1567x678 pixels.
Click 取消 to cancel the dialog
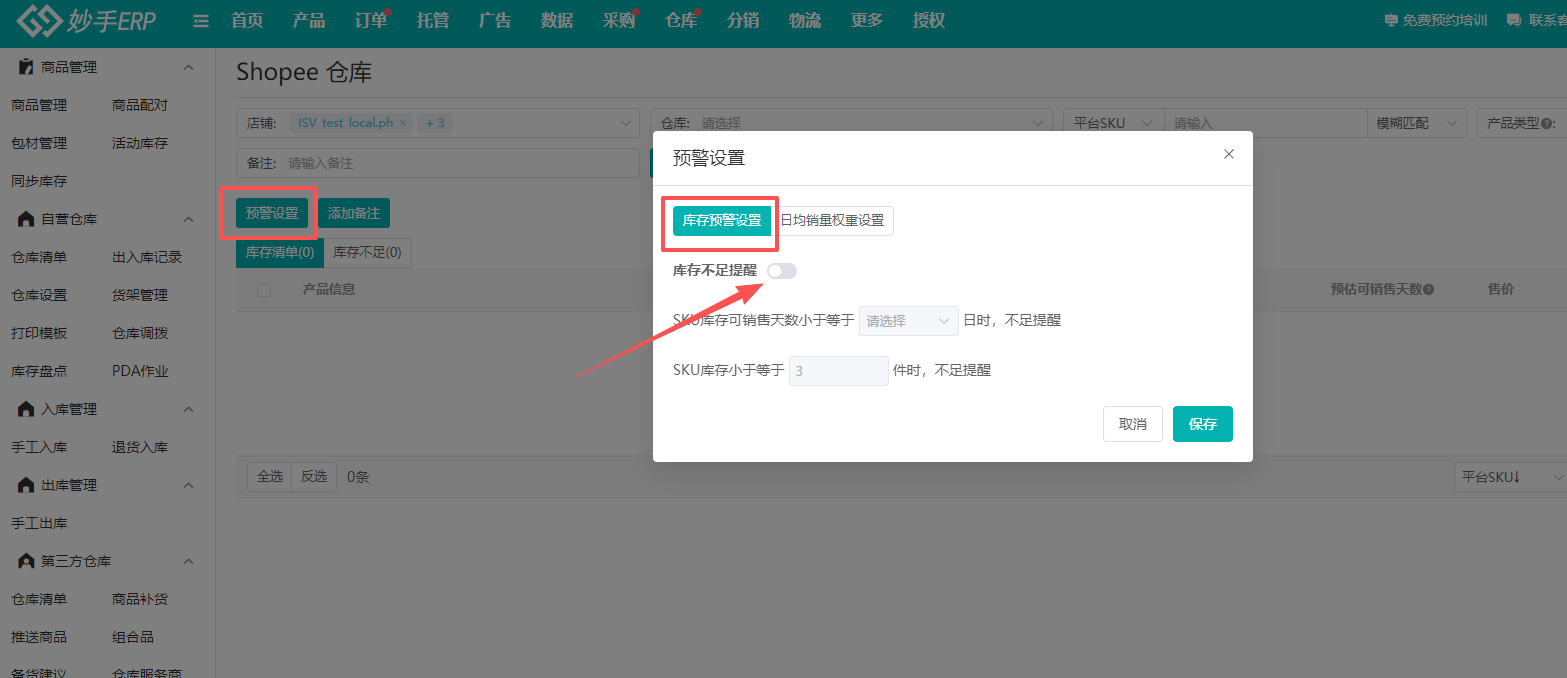(x=1133, y=424)
